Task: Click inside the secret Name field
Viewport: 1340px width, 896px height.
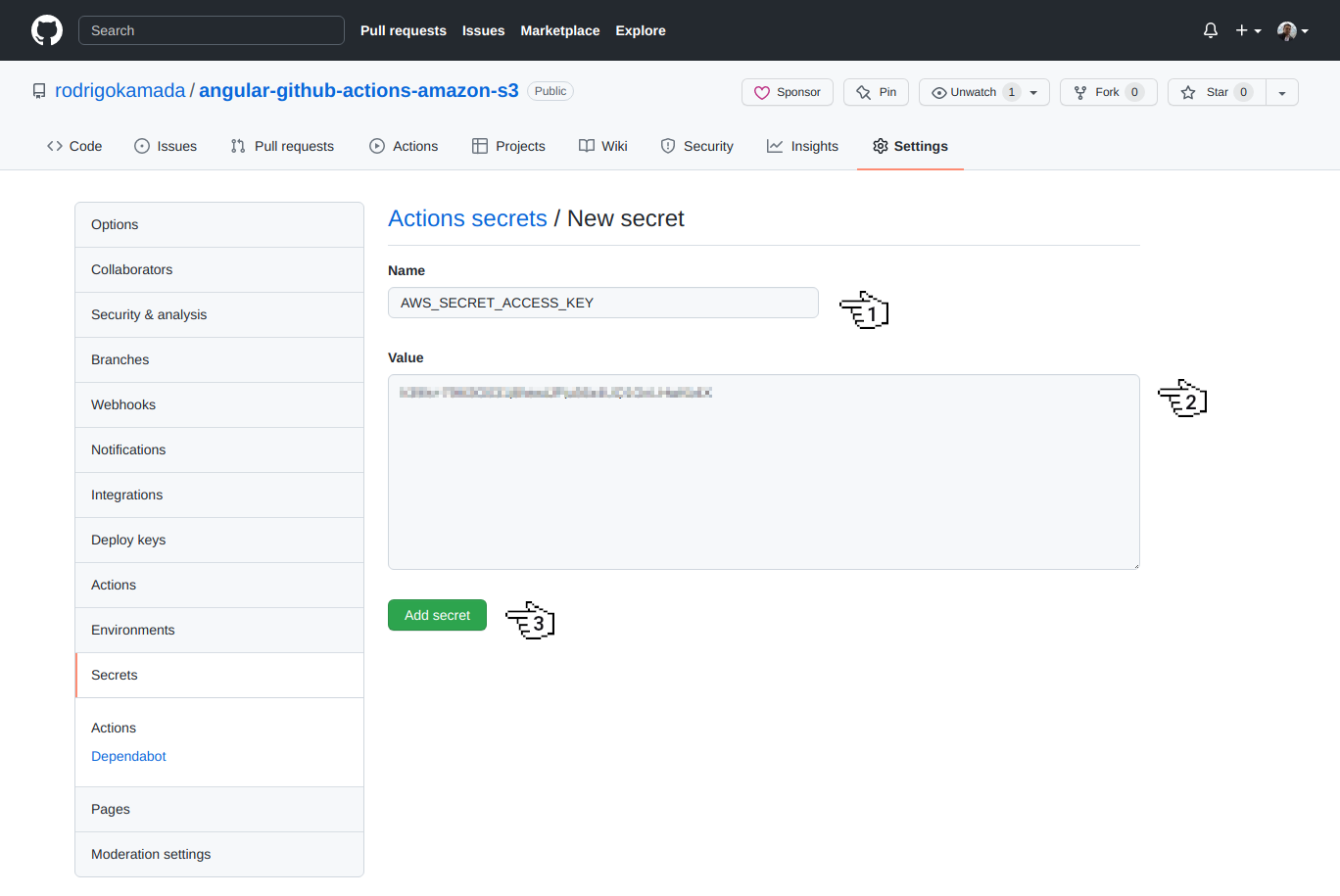Action: [x=602, y=303]
